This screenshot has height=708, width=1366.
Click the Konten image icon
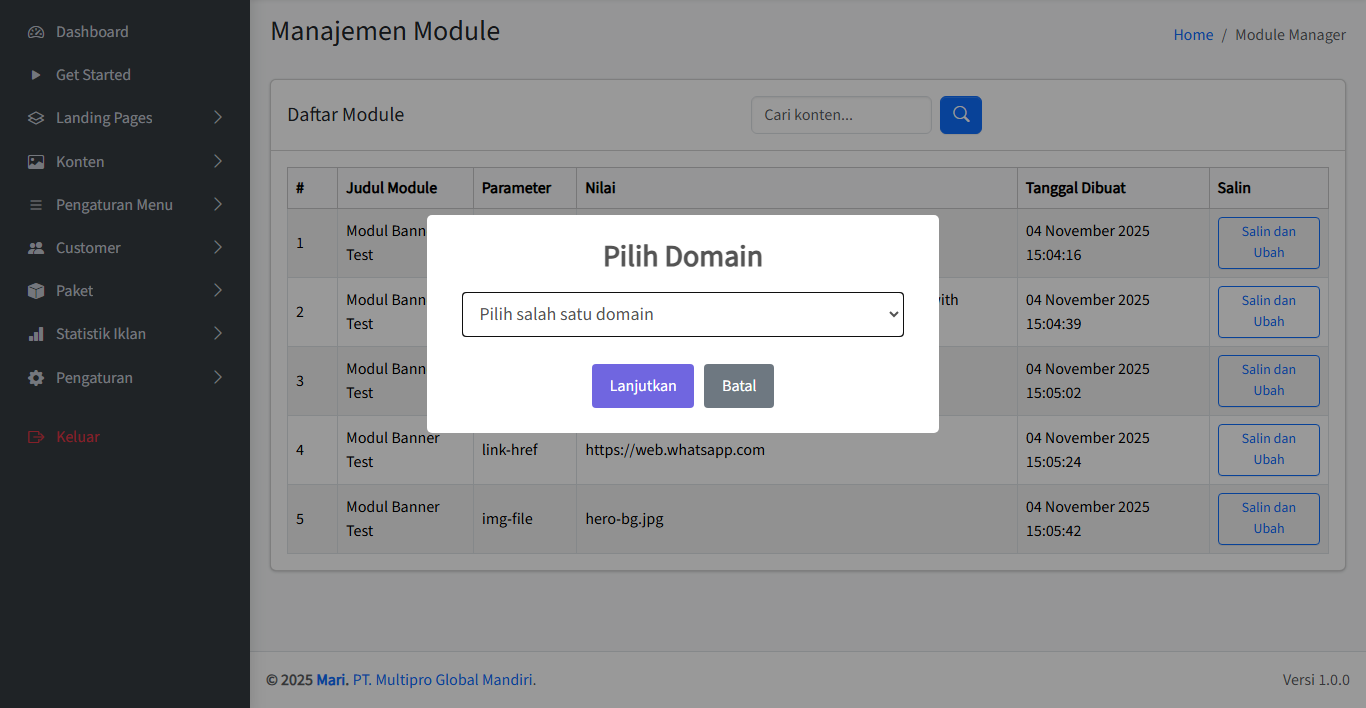tap(36, 162)
